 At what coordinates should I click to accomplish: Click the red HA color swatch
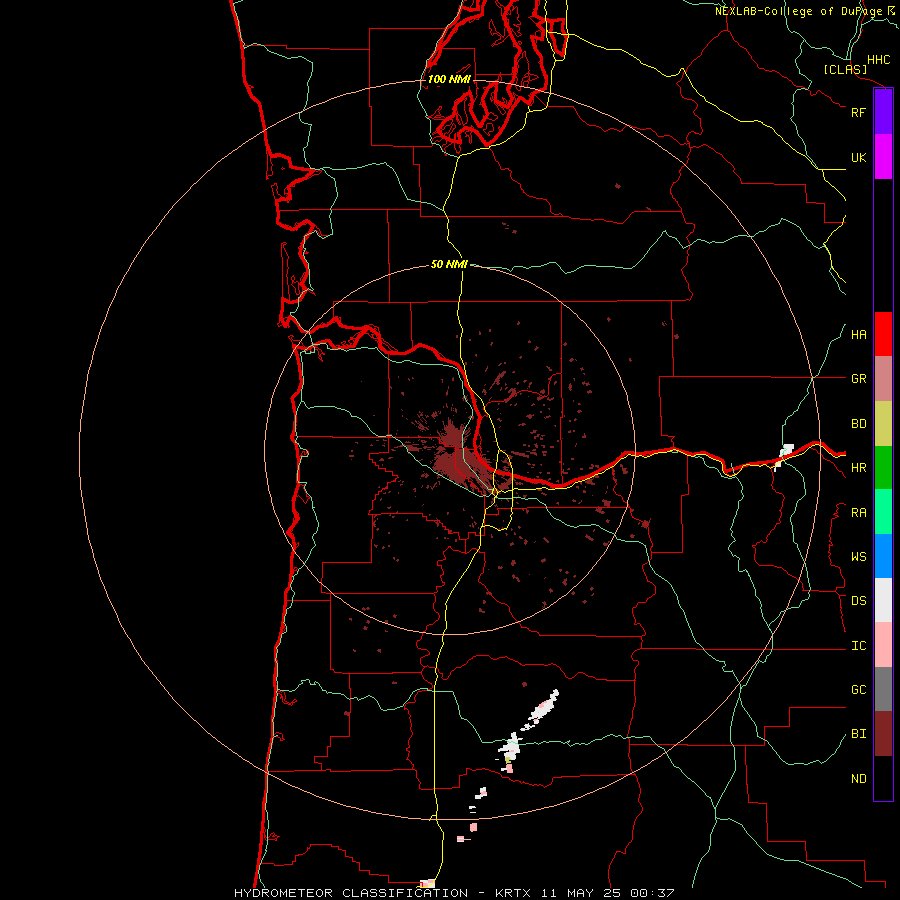point(883,334)
